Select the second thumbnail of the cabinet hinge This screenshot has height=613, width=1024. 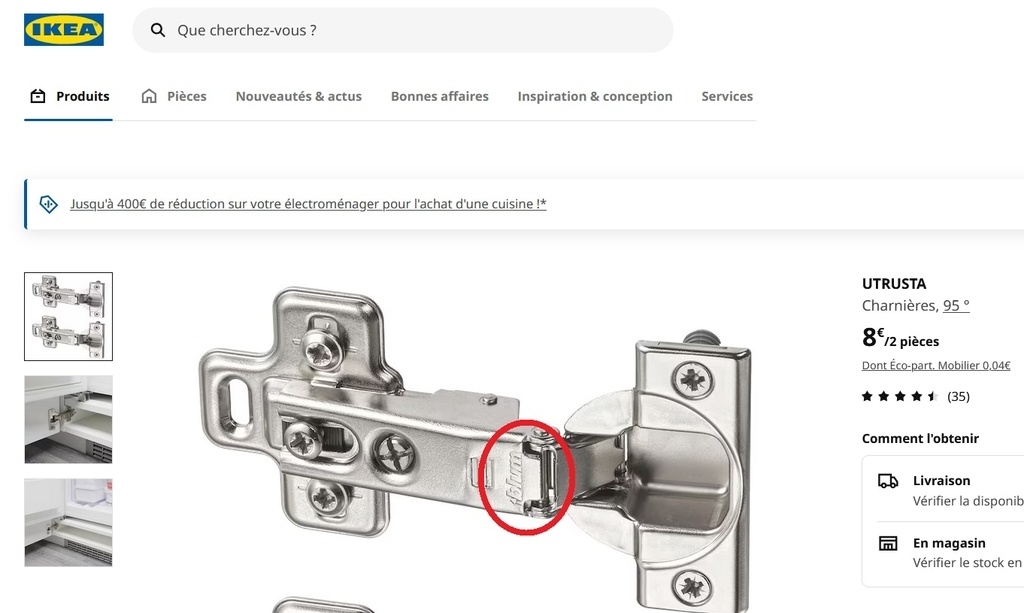click(x=69, y=419)
